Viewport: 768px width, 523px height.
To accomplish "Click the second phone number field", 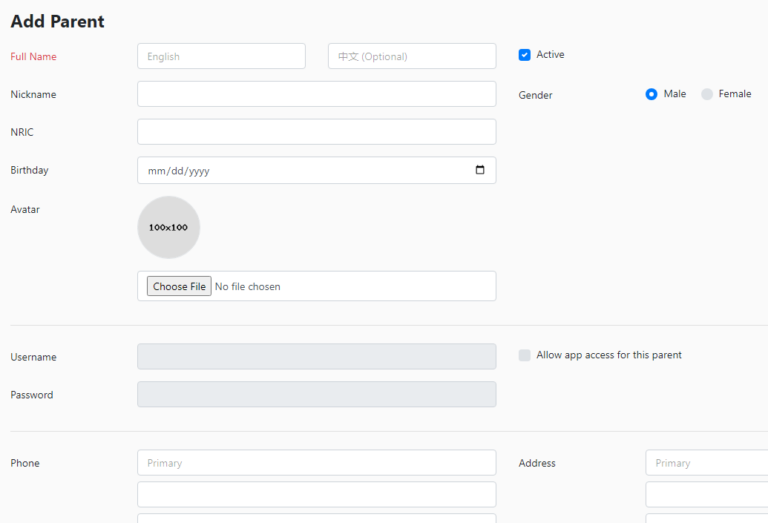I will point(316,494).
